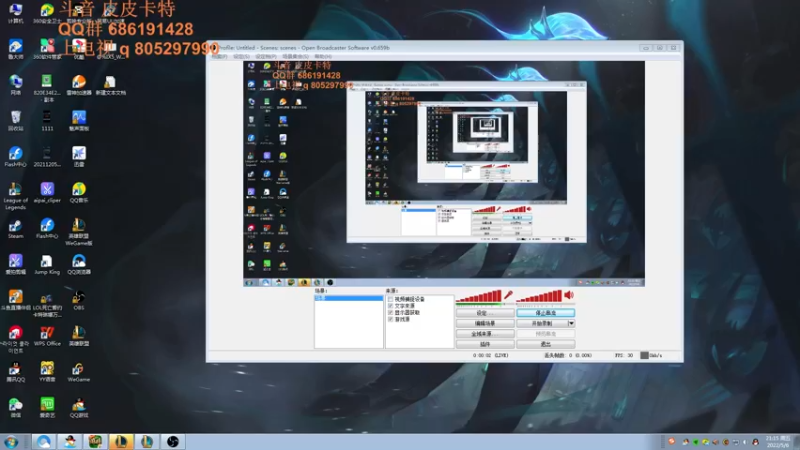The height and width of the screenshot is (450, 800).
Task: Click the 插件 plugins button
Action: click(x=485, y=344)
